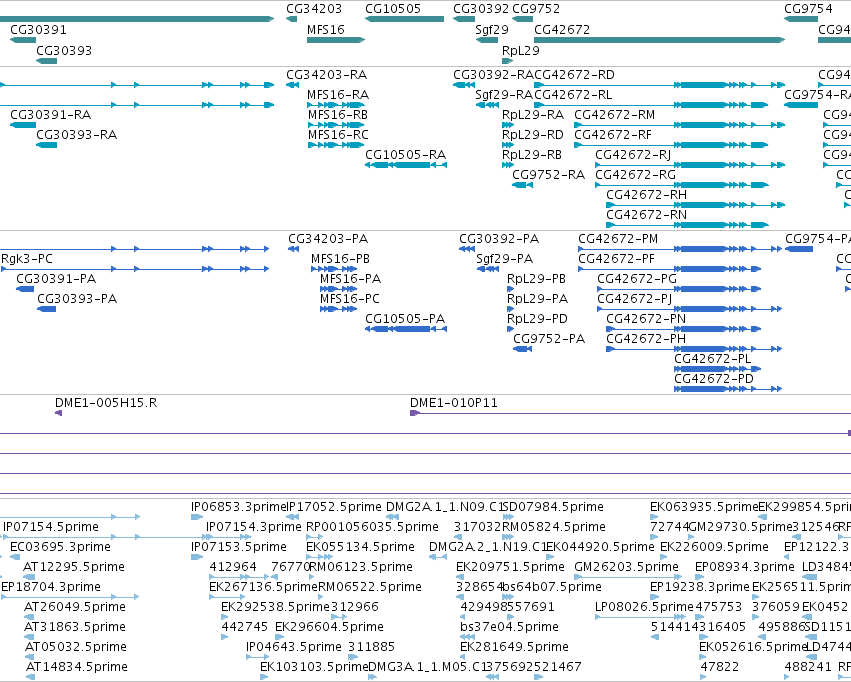Screen dimensions: 851x682
Task: Click protein CG34203-PA label
Action: 328,239
